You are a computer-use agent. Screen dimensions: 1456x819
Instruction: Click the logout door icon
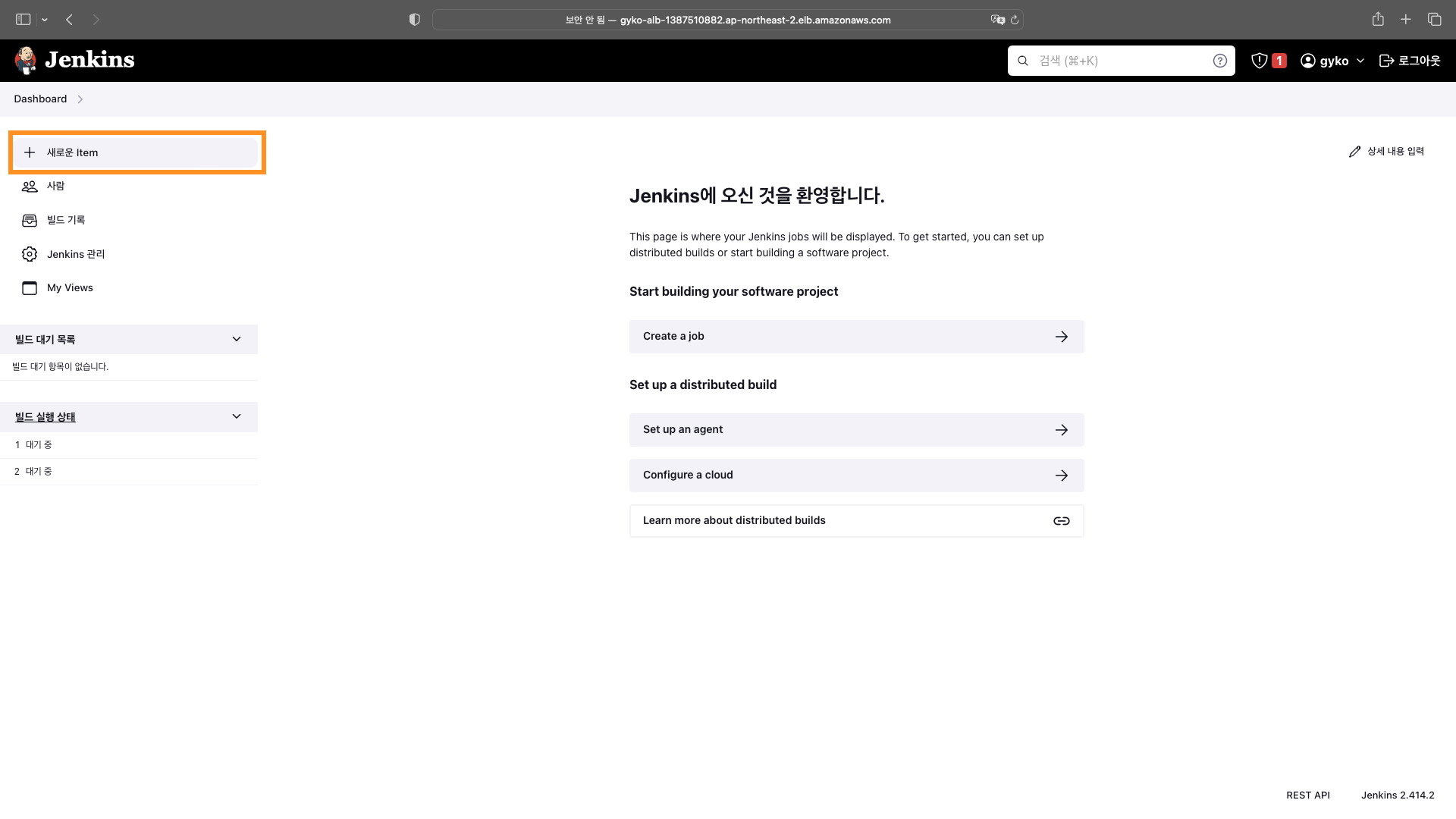tap(1386, 61)
